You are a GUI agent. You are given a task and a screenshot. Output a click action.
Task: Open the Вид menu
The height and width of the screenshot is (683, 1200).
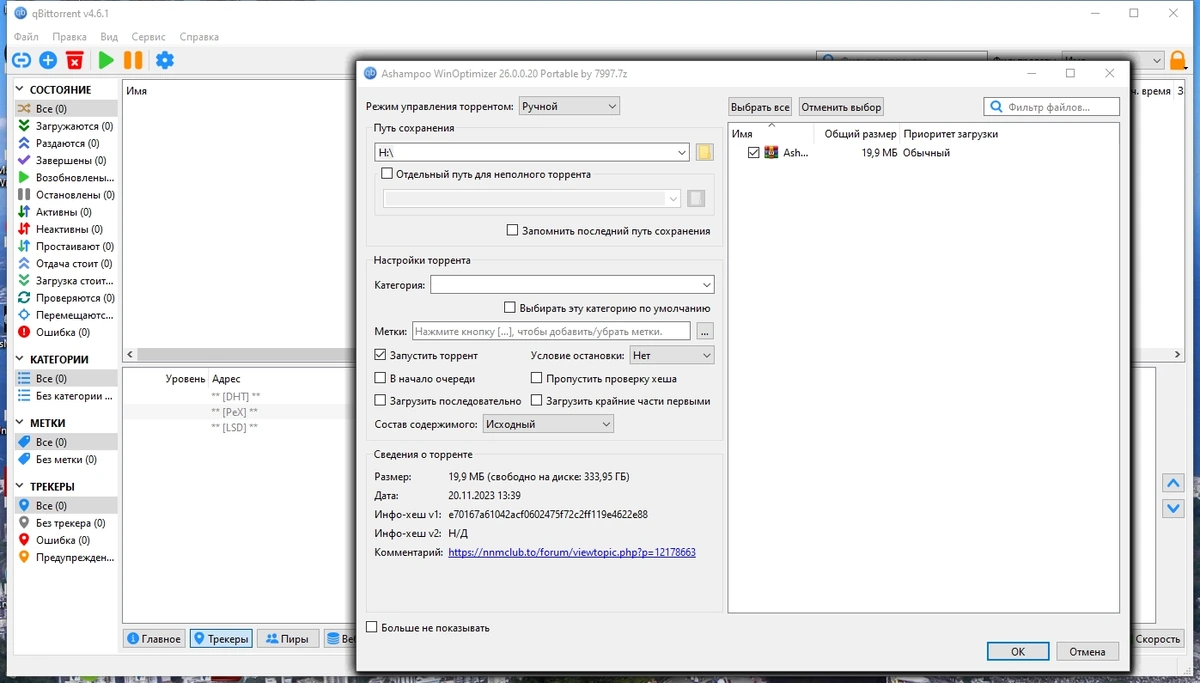(x=109, y=36)
